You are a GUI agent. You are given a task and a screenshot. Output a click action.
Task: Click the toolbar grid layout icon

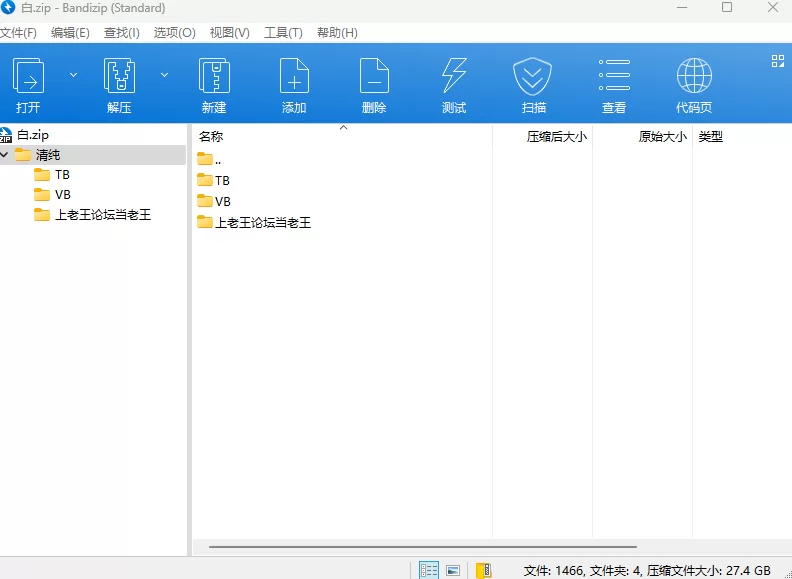coord(778,61)
